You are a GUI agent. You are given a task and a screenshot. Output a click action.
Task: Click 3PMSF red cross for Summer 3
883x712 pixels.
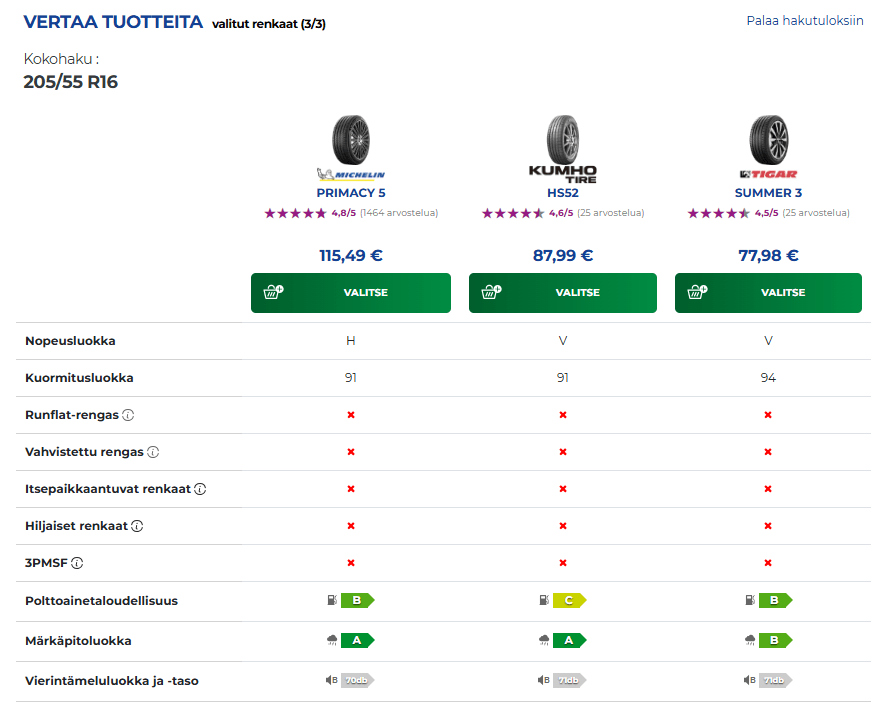click(x=768, y=563)
